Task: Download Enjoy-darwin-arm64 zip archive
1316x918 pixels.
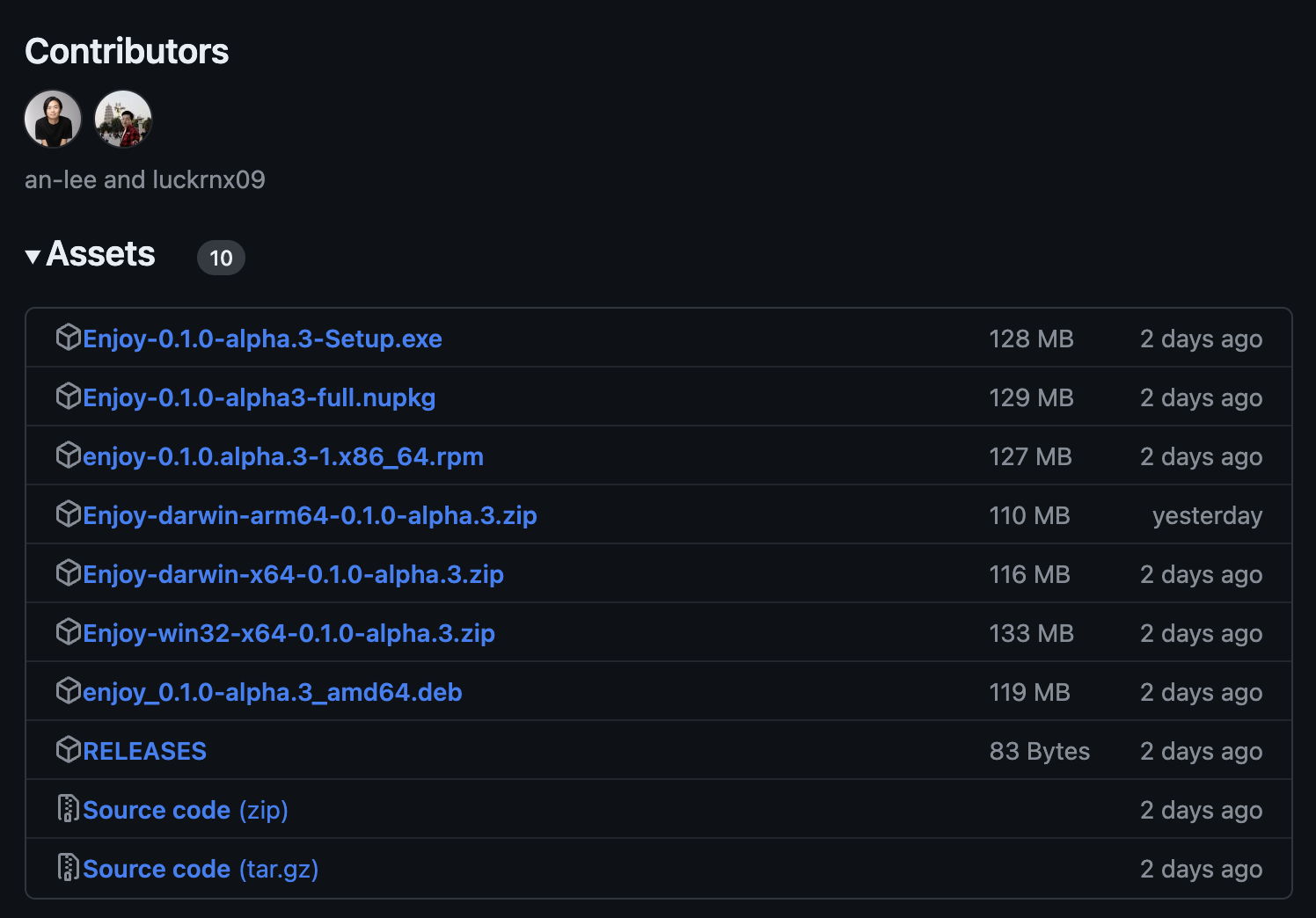Action: coord(310,516)
